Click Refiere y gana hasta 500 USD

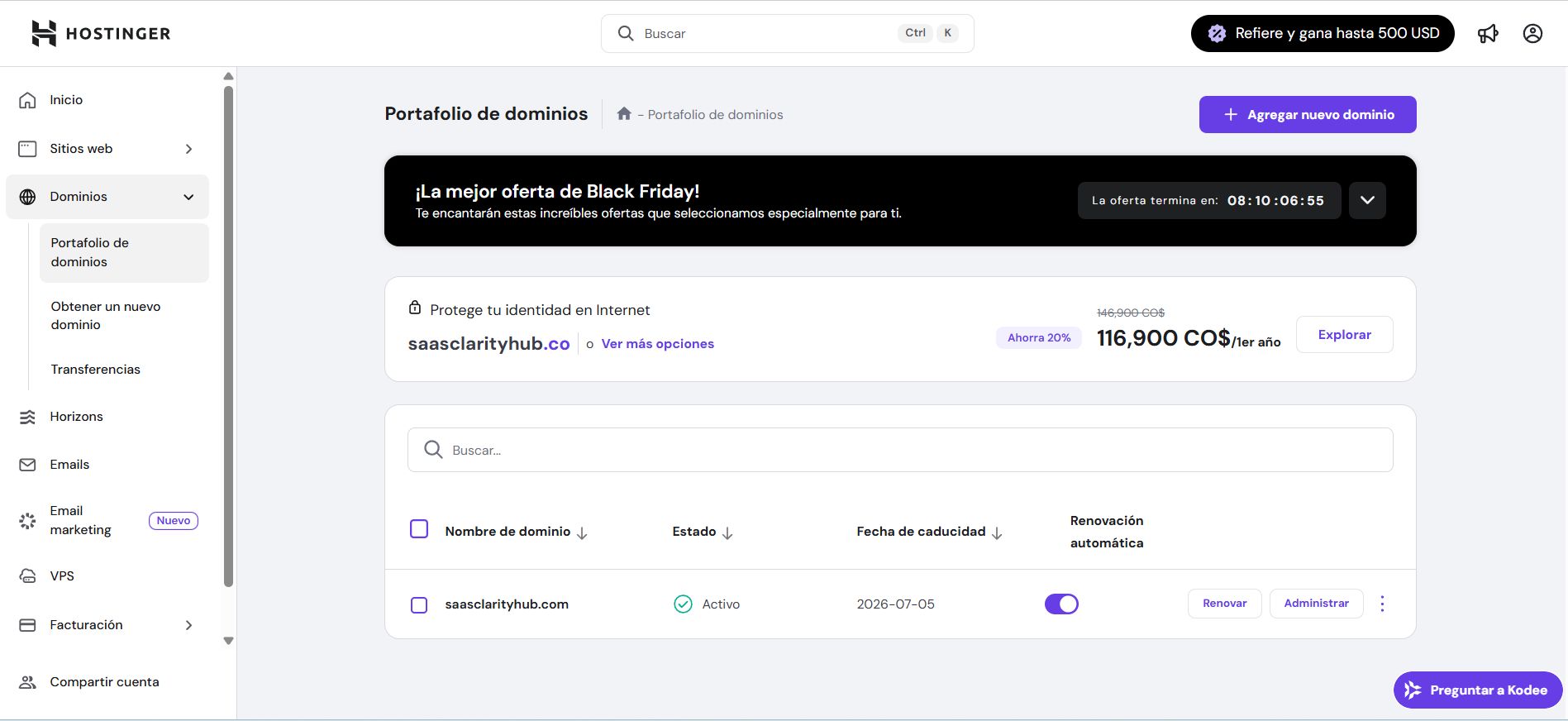(x=1323, y=33)
